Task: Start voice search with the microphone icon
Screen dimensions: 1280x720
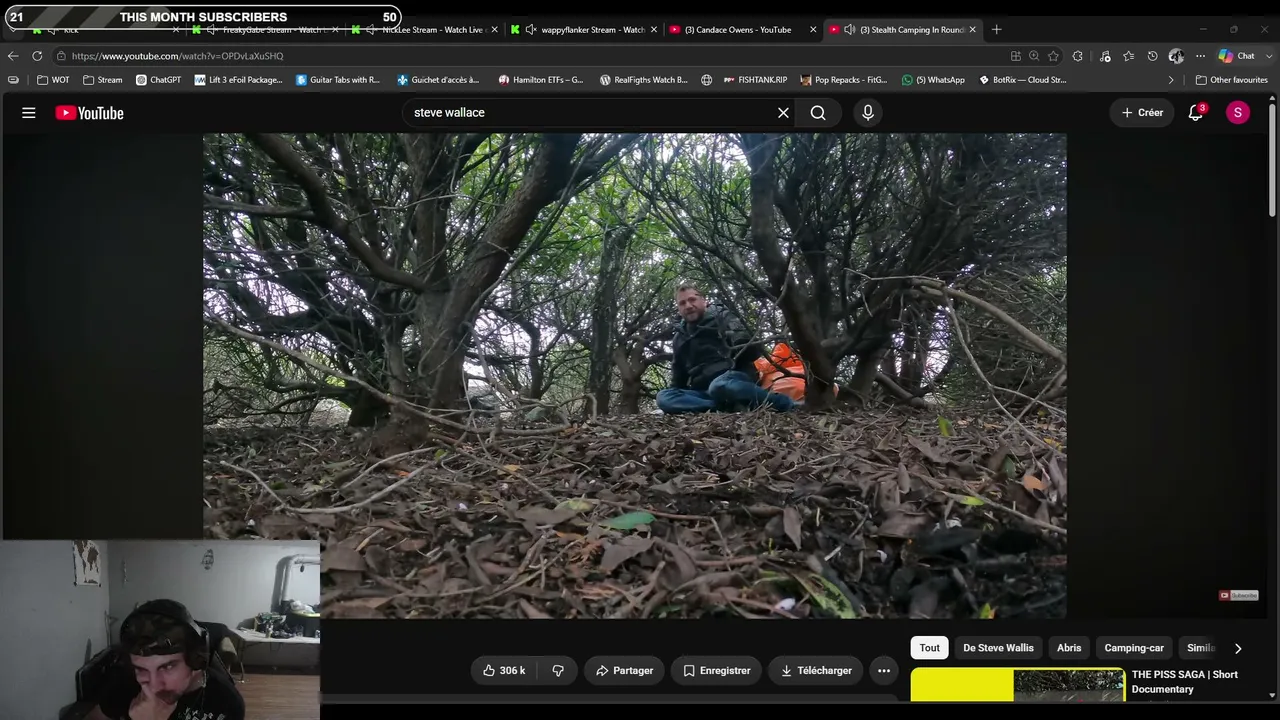Action: pos(868,113)
